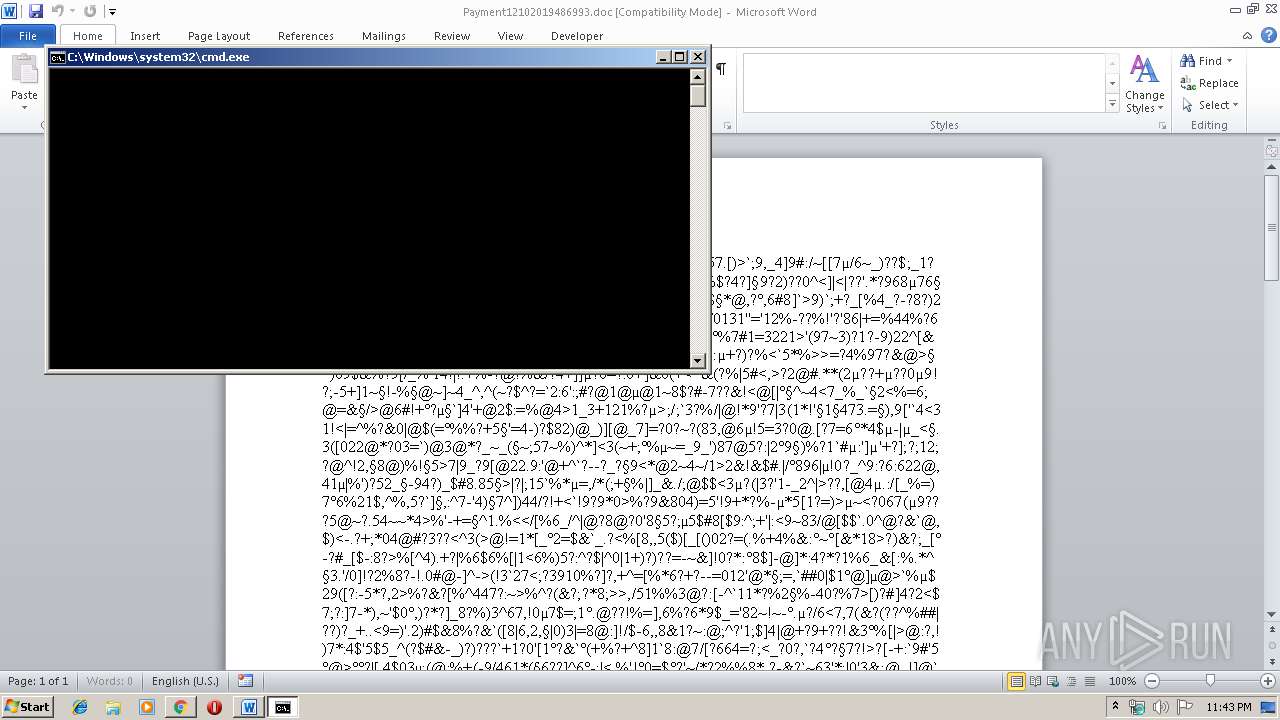Save the document with the floppy icon
Viewport: 1280px width, 720px height.
click(x=36, y=12)
